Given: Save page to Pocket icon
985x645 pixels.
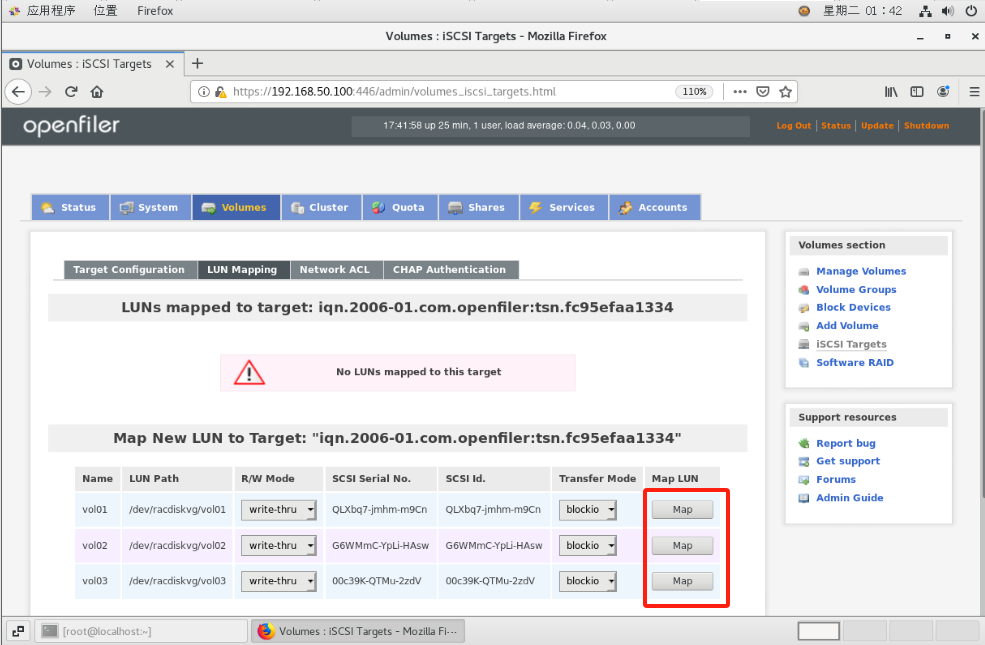Looking at the screenshot, I should [763, 92].
